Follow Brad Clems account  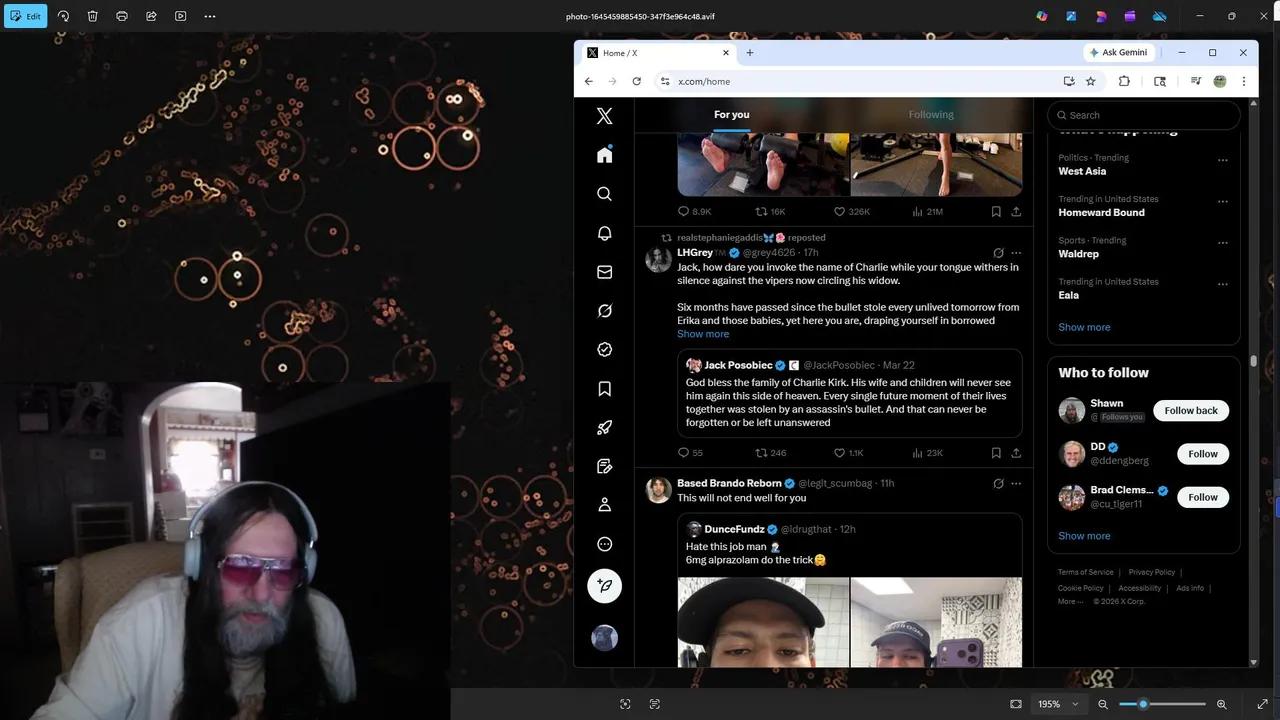pyautogui.click(x=1203, y=497)
